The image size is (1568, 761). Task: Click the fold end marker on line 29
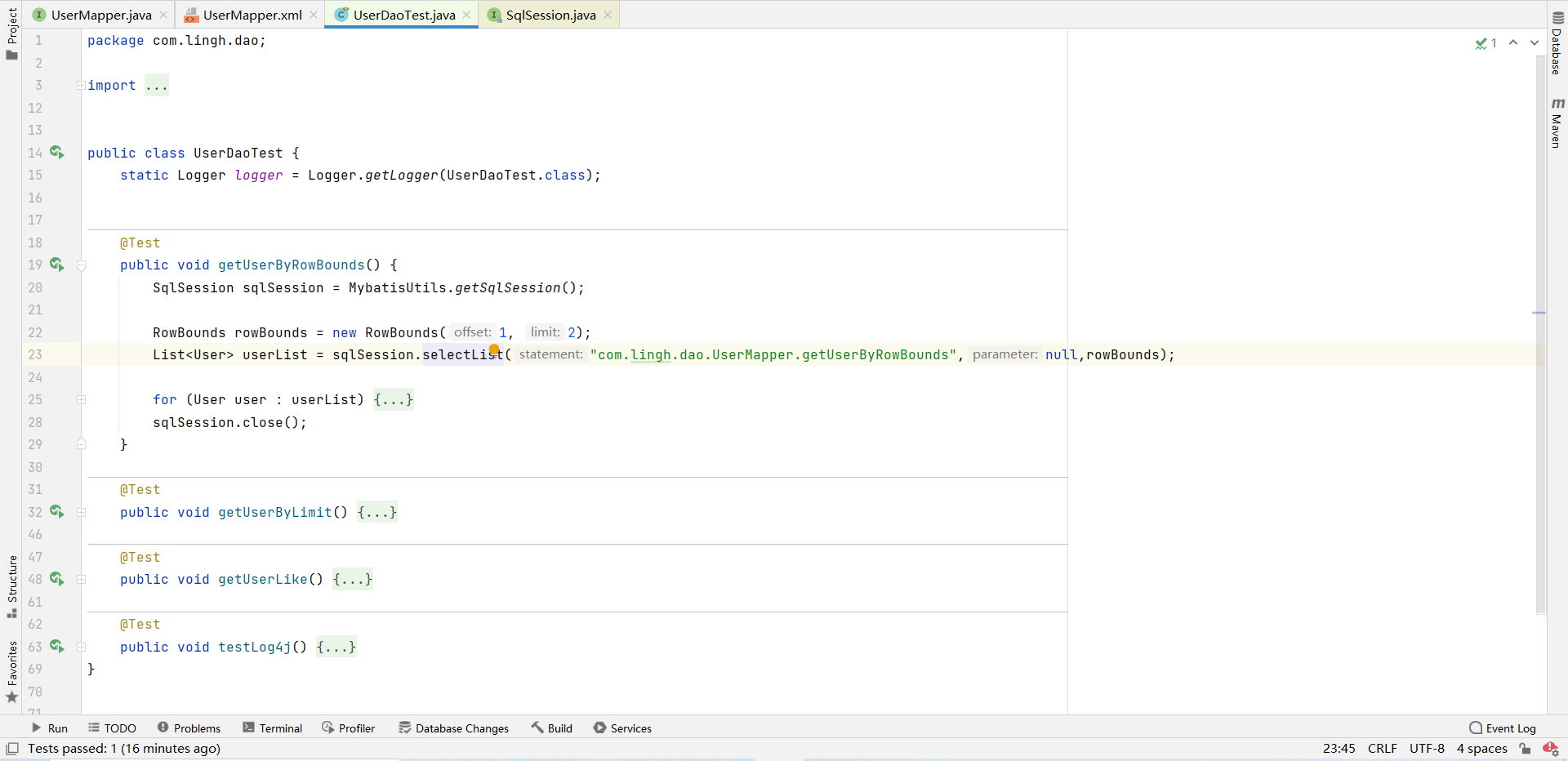point(81,443)
